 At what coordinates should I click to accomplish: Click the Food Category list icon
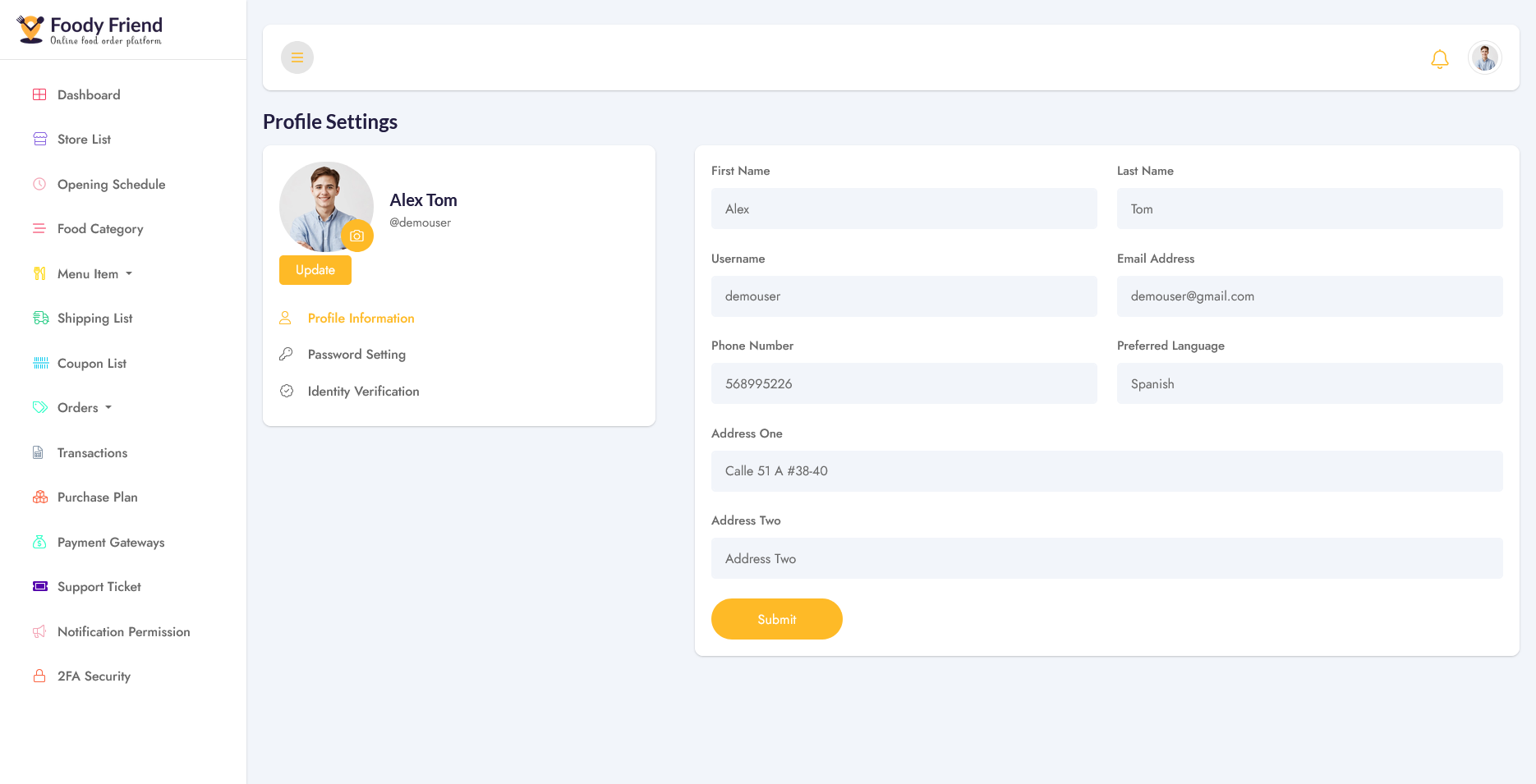tap(39, 228)
